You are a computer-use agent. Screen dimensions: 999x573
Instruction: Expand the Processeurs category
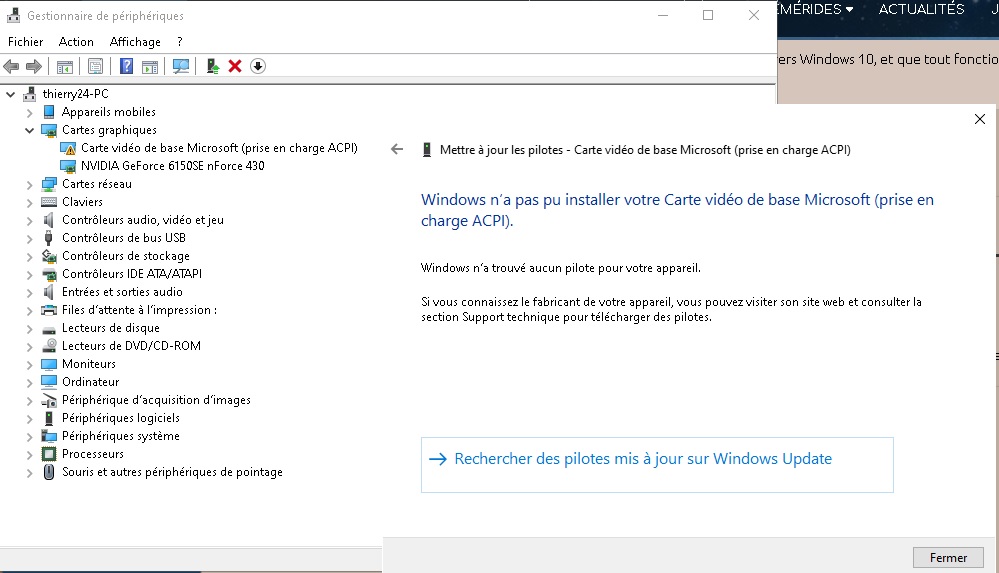[29, 454]
